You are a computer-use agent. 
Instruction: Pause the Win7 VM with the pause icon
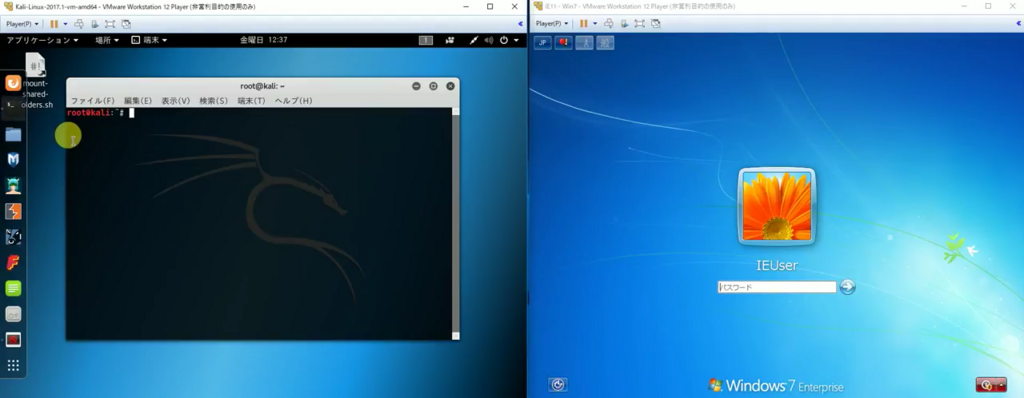(x=584, y=24)
